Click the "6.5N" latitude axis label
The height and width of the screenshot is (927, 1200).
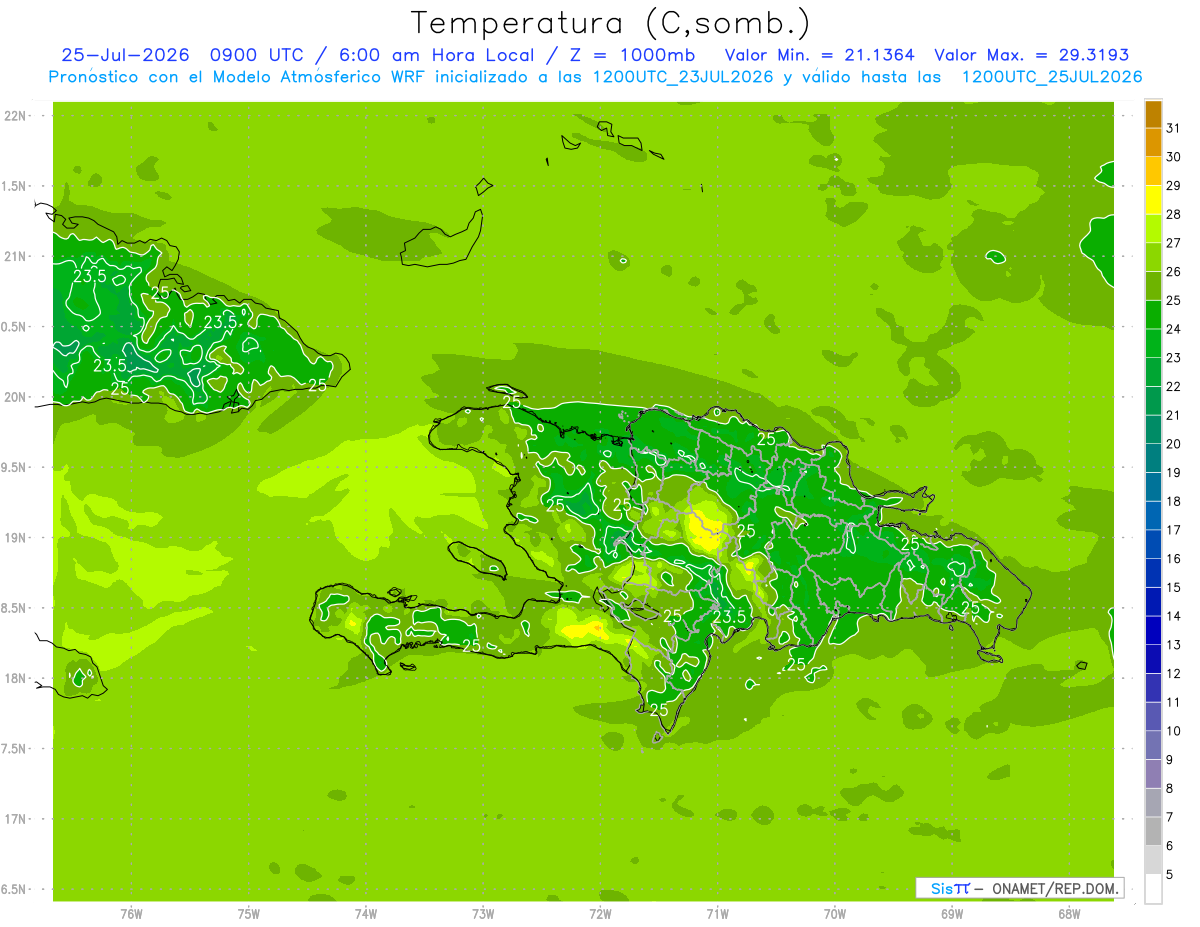[x=15, y=889]
